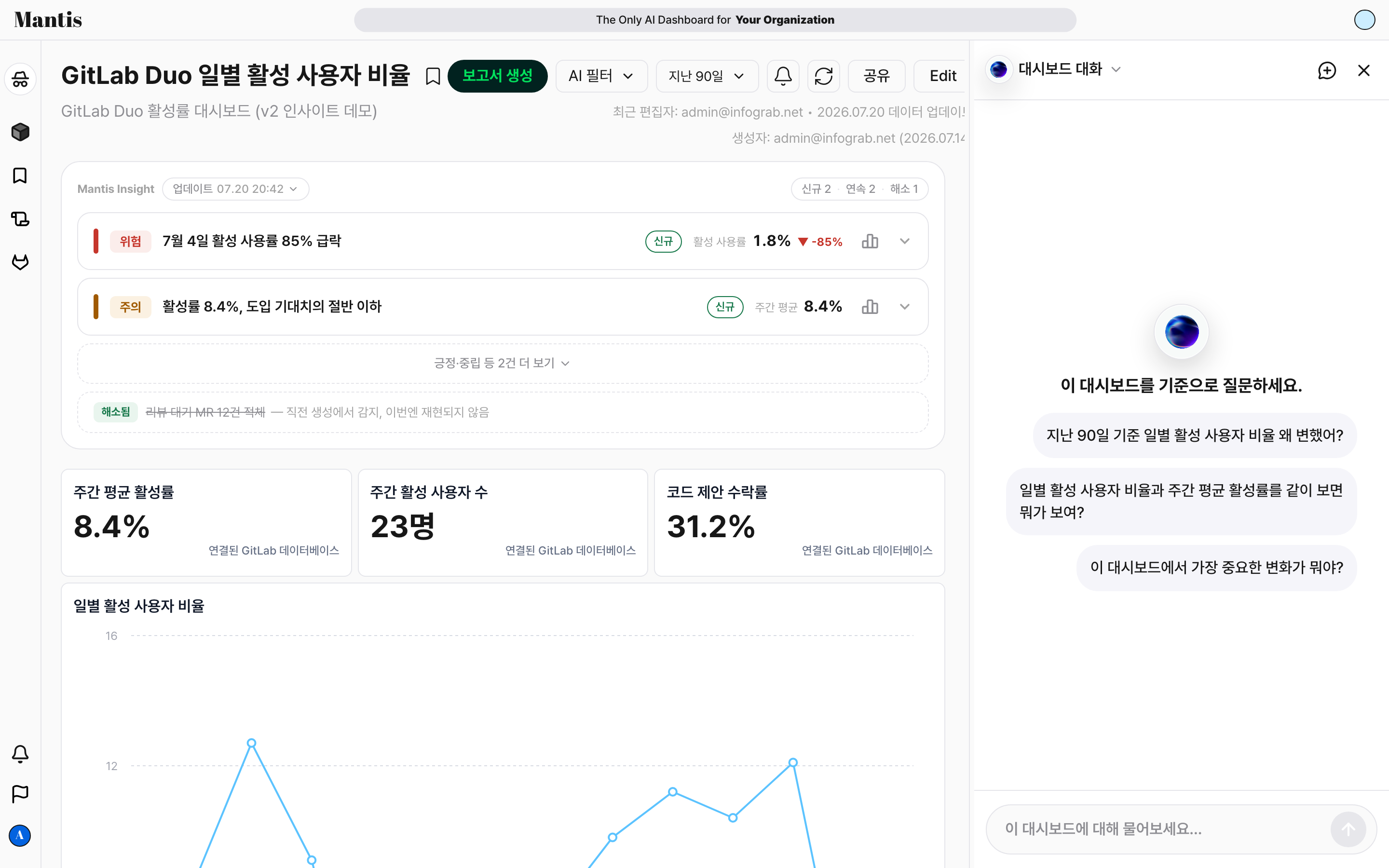Click the alert bell in the toolbar
Viewport: 1389px width, 868px height.
(783, 76)
